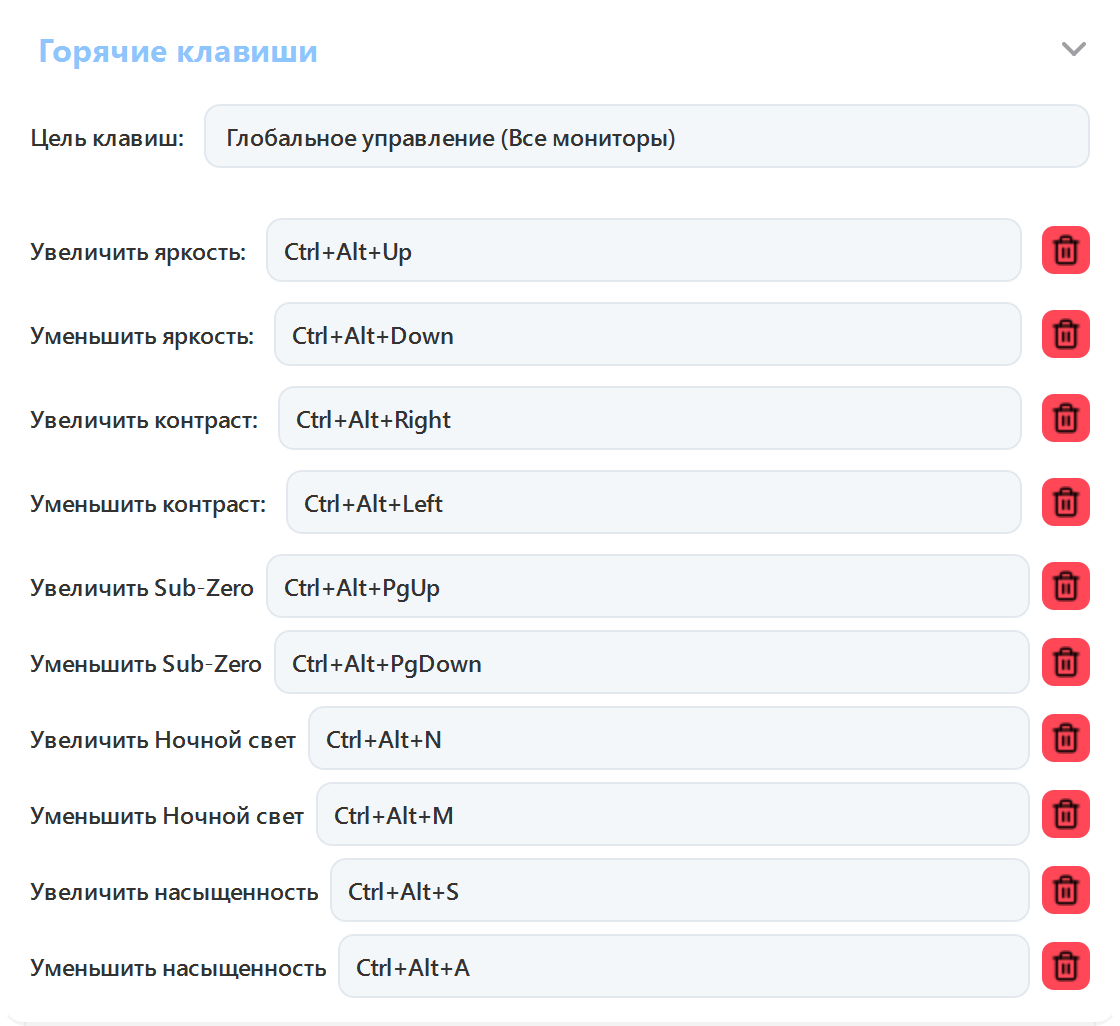
Task: Click the Увеличить контраст label
Action: [144, 420]
